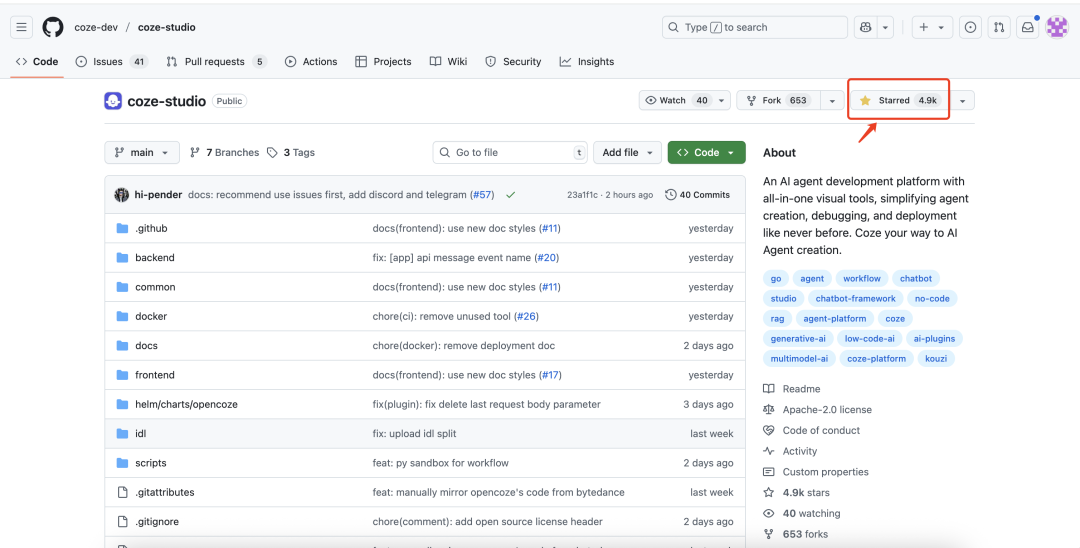Switch to the Security tab
Viewport: 1080px width, 548px height.
pyautogui.click(x=513, y=61)
